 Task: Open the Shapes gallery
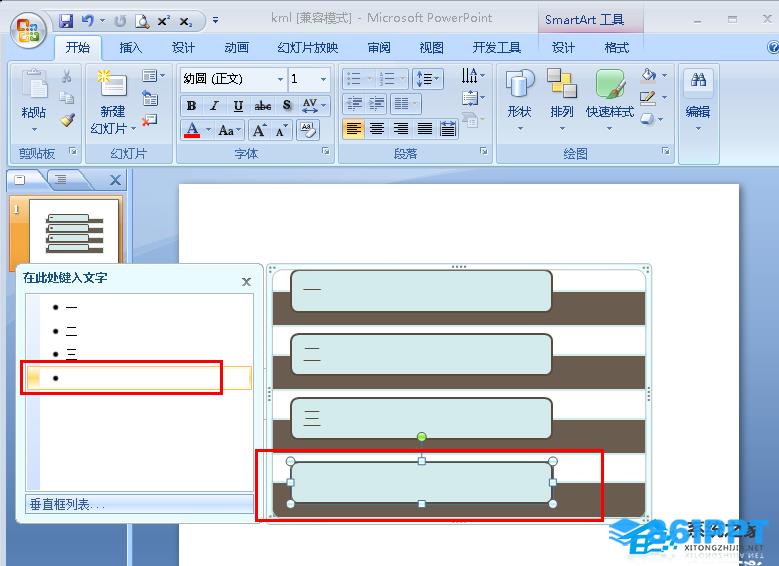click(x=519, y=99)
